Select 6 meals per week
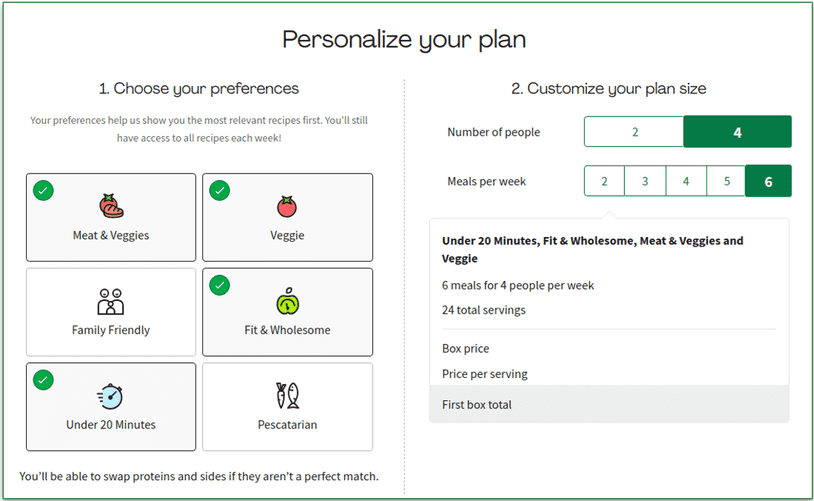814x501 pixels. click(768, 181)
